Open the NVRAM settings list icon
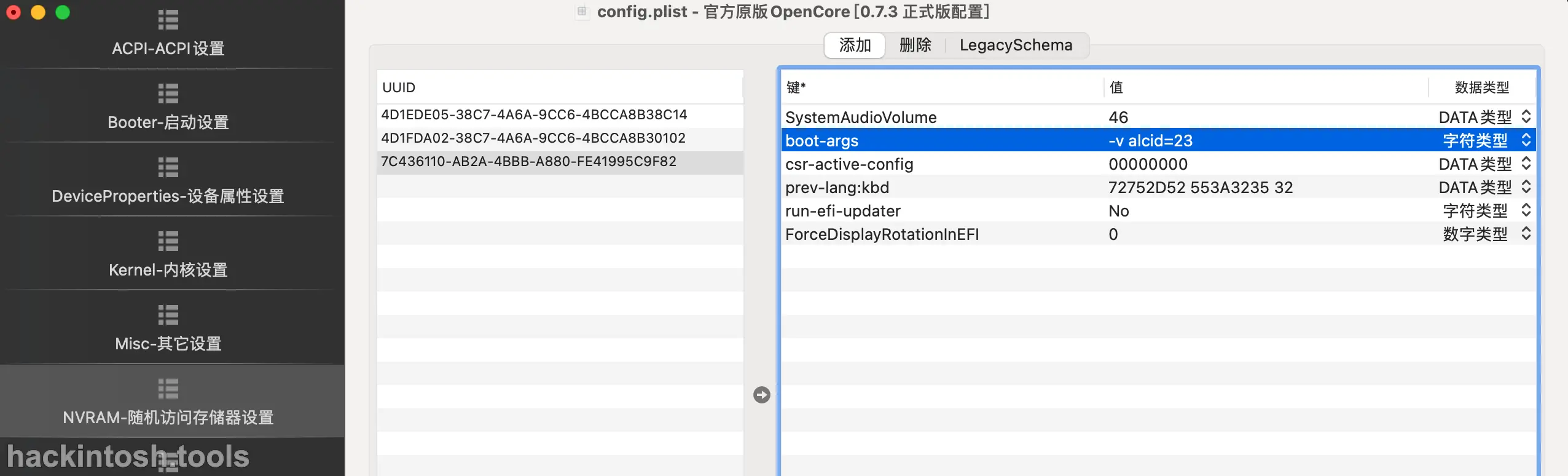 pos(168,389)
